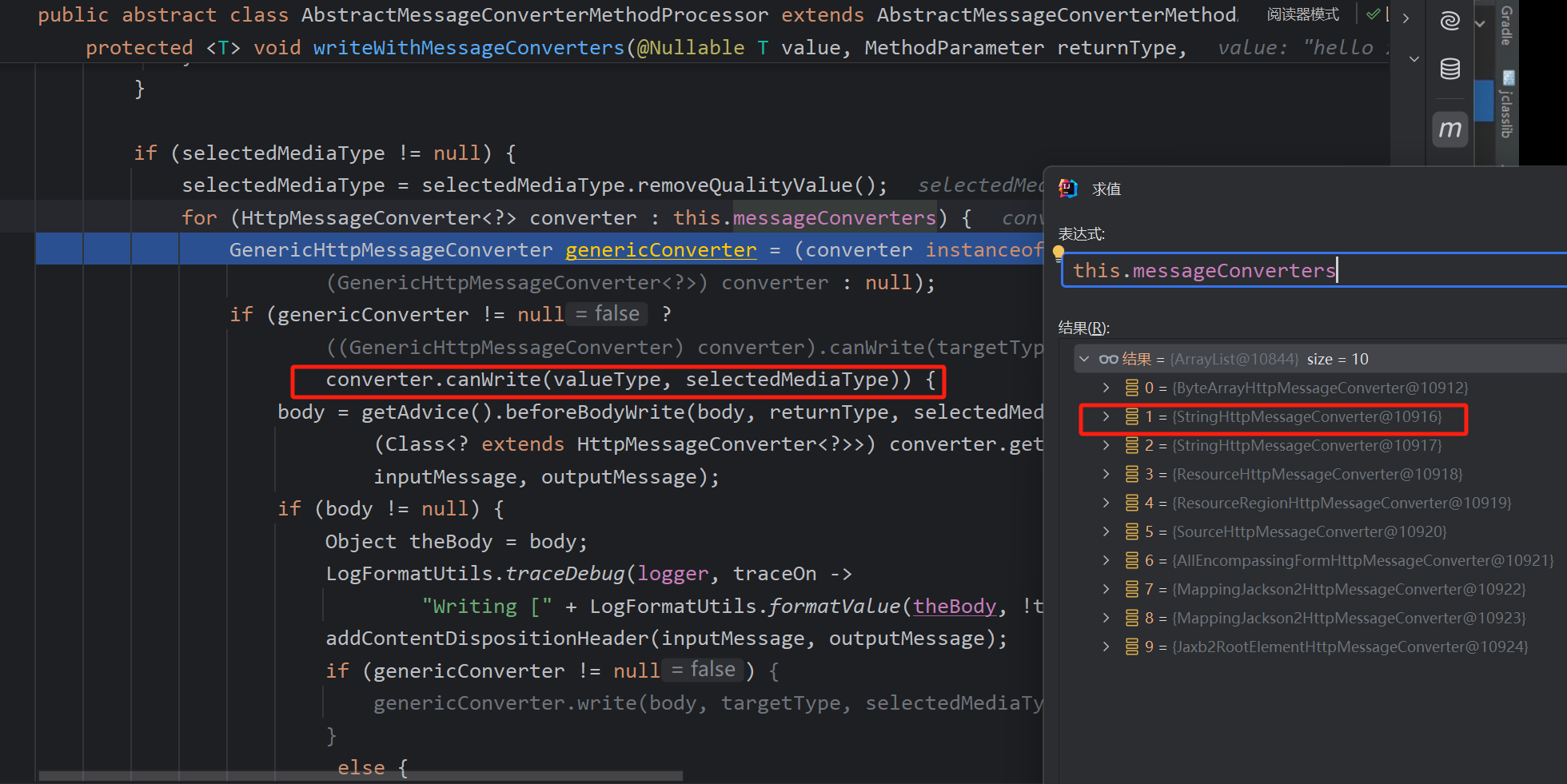
Task: Click list icon of ResourceHttpMessageConverter entry
Action: [x=1131, y=474]
